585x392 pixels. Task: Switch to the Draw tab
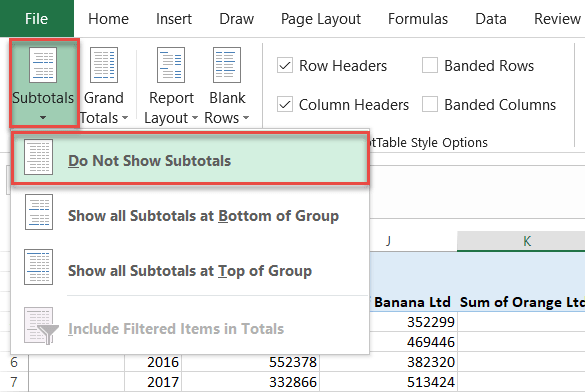tap(237, 19)
